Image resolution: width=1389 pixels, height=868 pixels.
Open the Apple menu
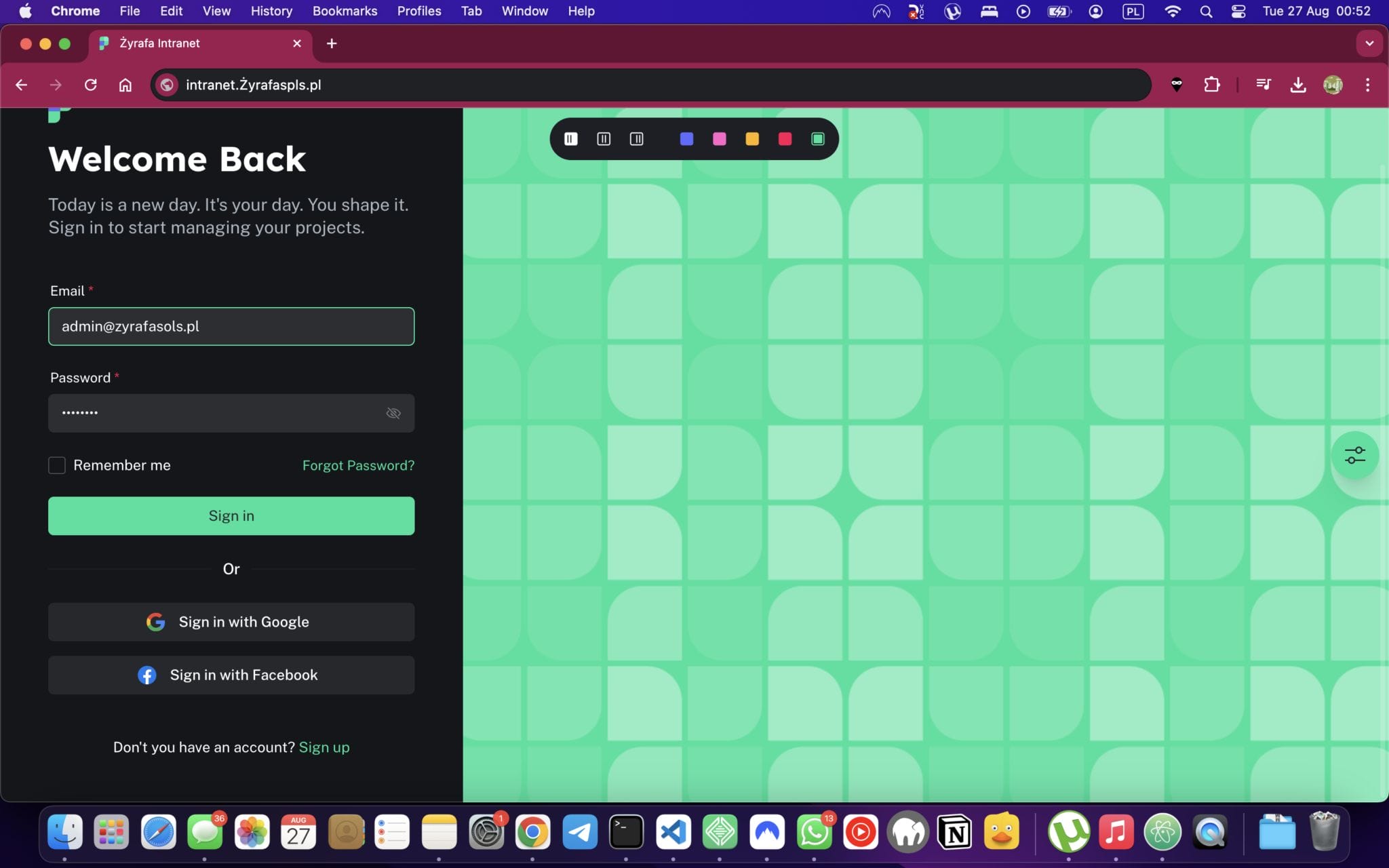(x=25, y=11)
